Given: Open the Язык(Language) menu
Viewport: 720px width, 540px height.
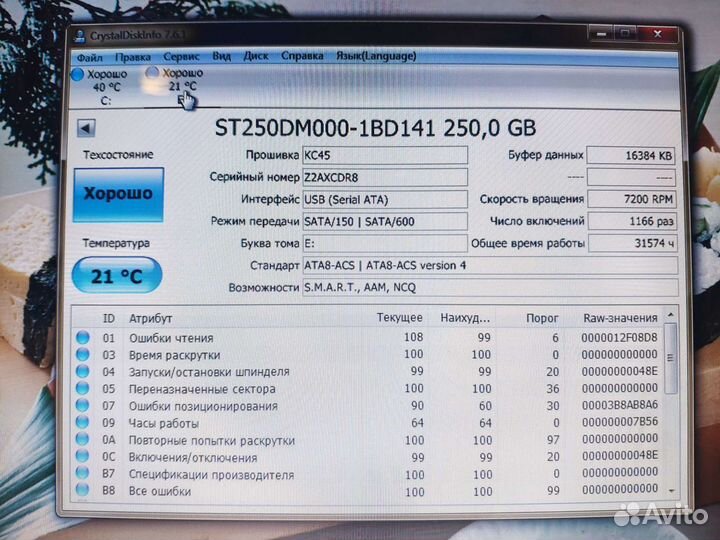Looking at the screenshot, I should pyautogui.click(x=376, y=56).
